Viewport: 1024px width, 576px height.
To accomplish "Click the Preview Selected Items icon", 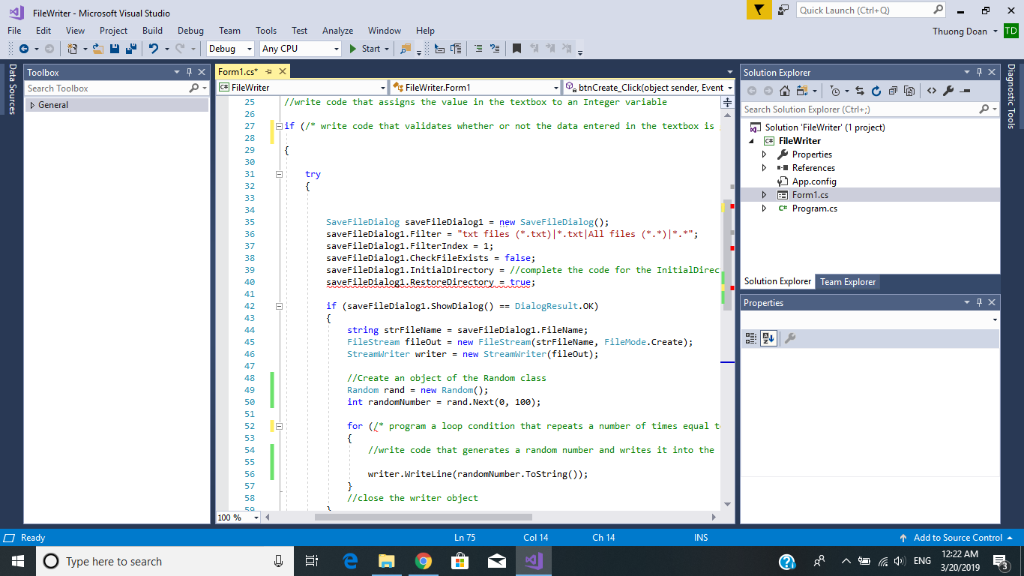I will 965,91.
